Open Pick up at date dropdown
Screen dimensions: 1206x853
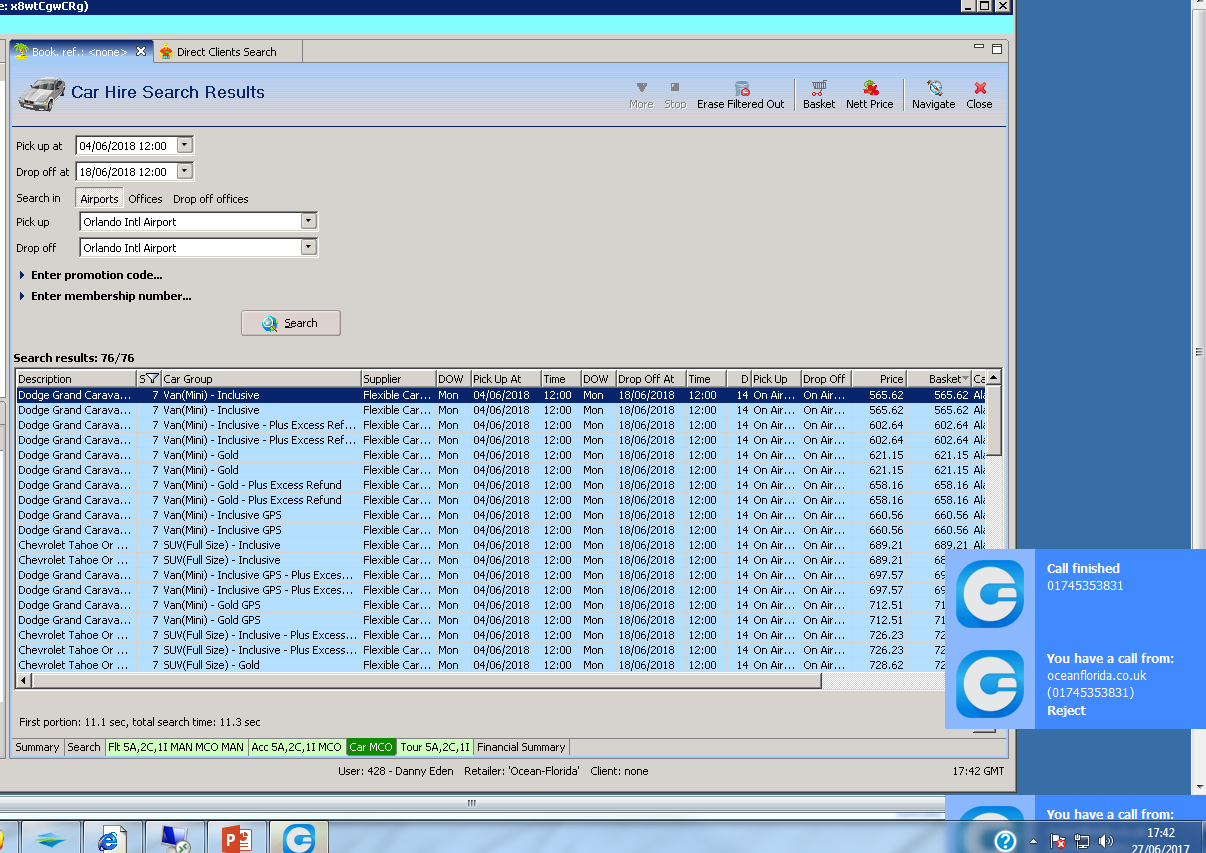pos(184,145)
